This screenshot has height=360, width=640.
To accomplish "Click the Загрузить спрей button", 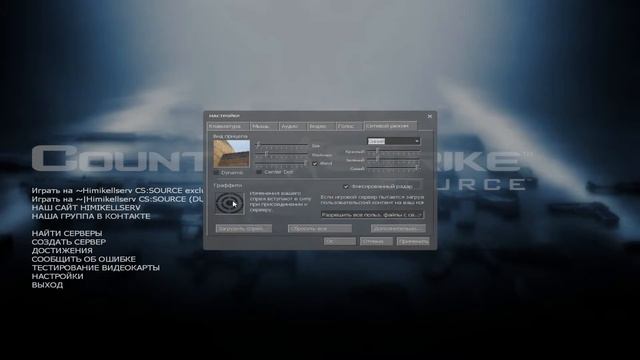I will tap(244, 229).
